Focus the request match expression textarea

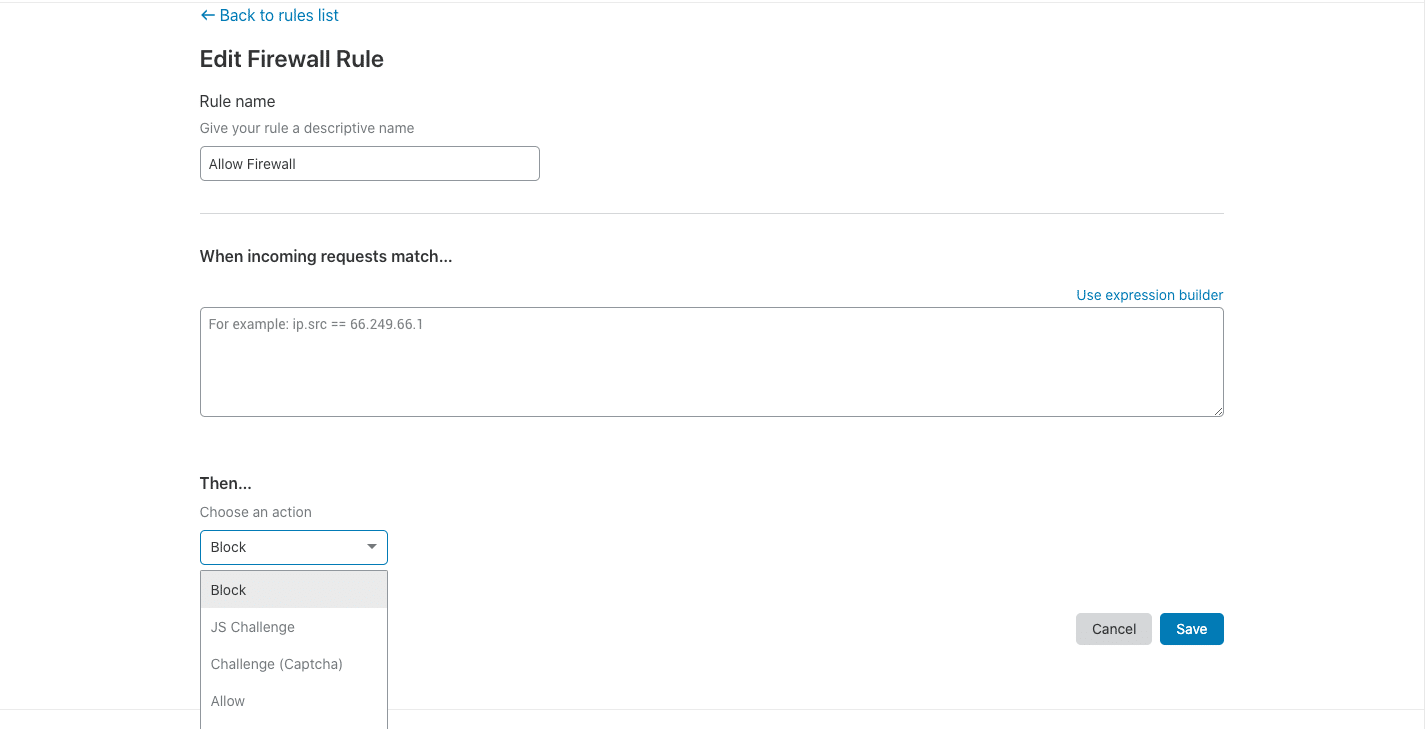(x=712, y=362)
